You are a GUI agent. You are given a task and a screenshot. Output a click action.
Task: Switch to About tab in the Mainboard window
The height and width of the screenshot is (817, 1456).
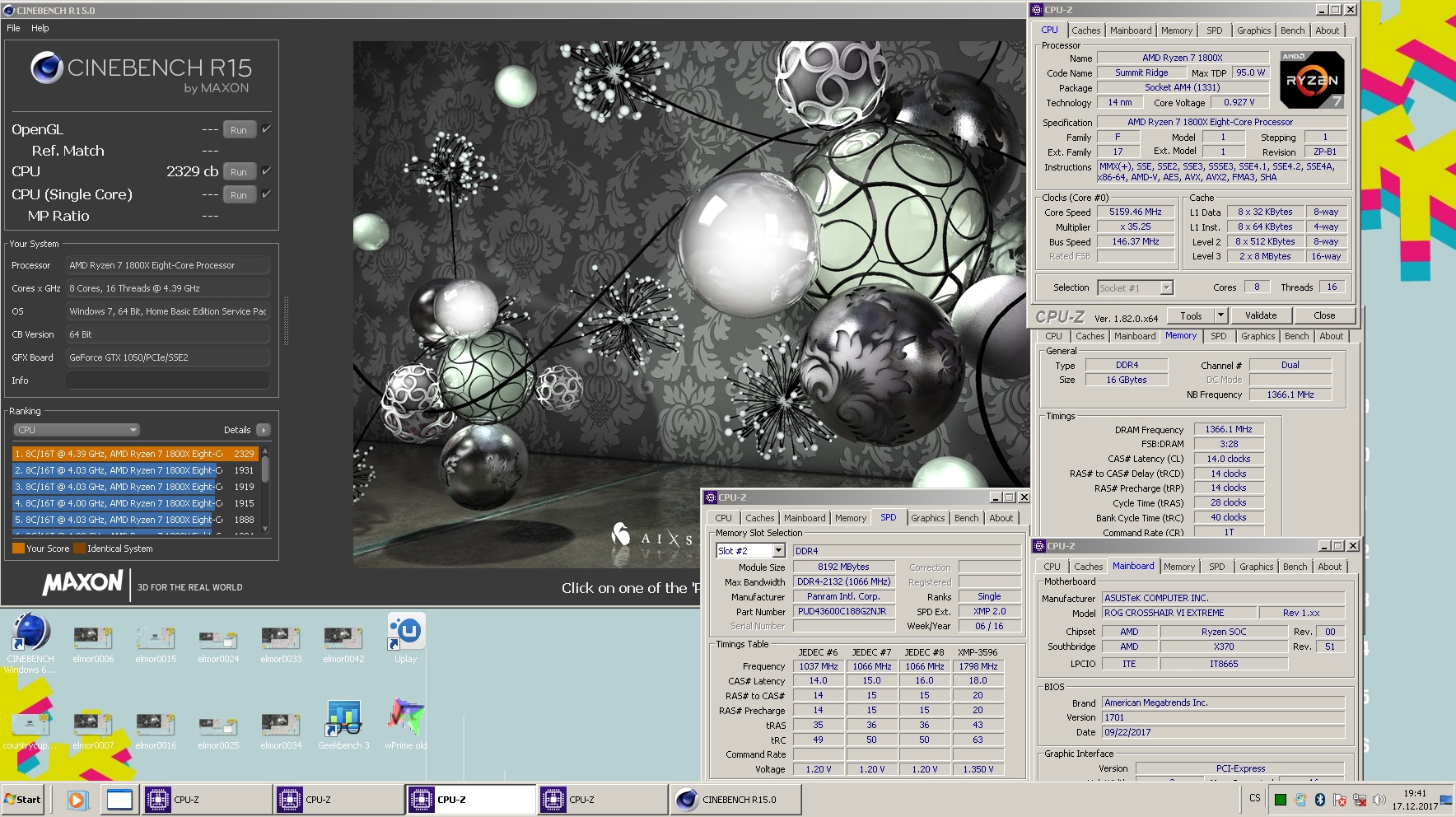point(1329,567)
